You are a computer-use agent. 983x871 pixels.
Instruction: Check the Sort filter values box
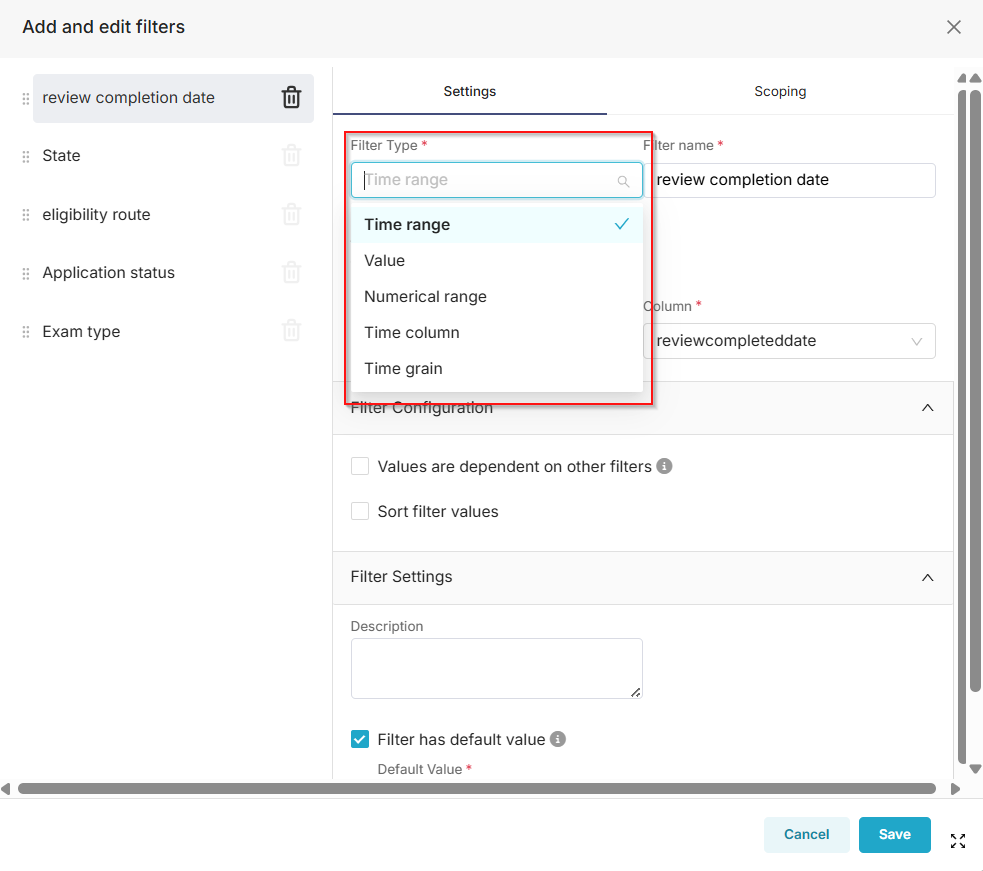coord(360,511)
